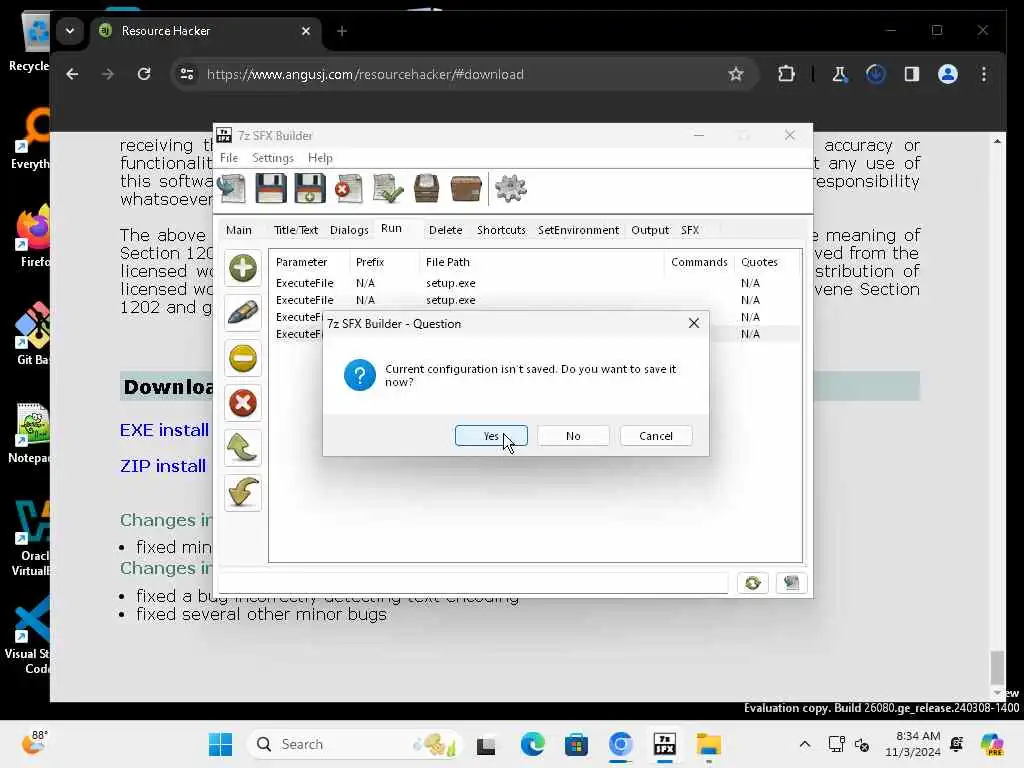Screen dimensions: 1024x768
Task: Toggle the browser side panel icon
Action: pyautogui.click(x=912, y=74)
